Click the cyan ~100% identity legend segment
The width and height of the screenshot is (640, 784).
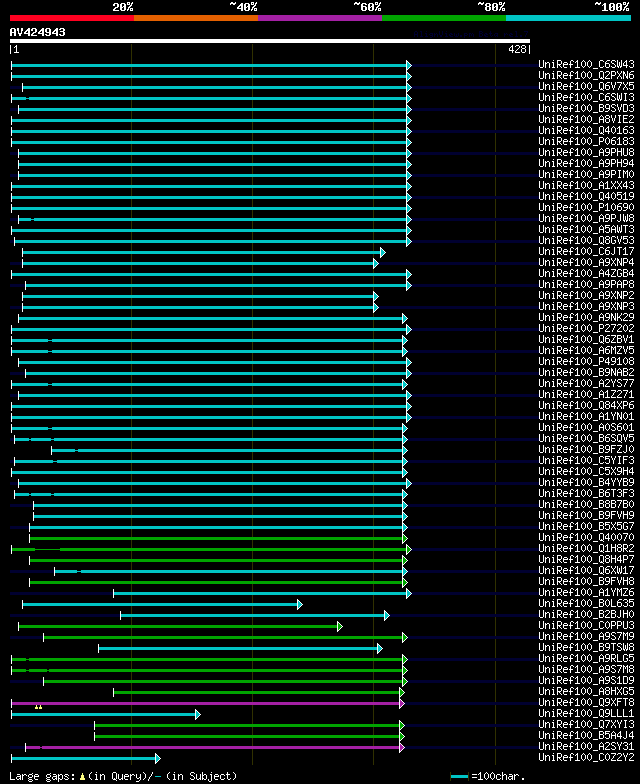568,18
